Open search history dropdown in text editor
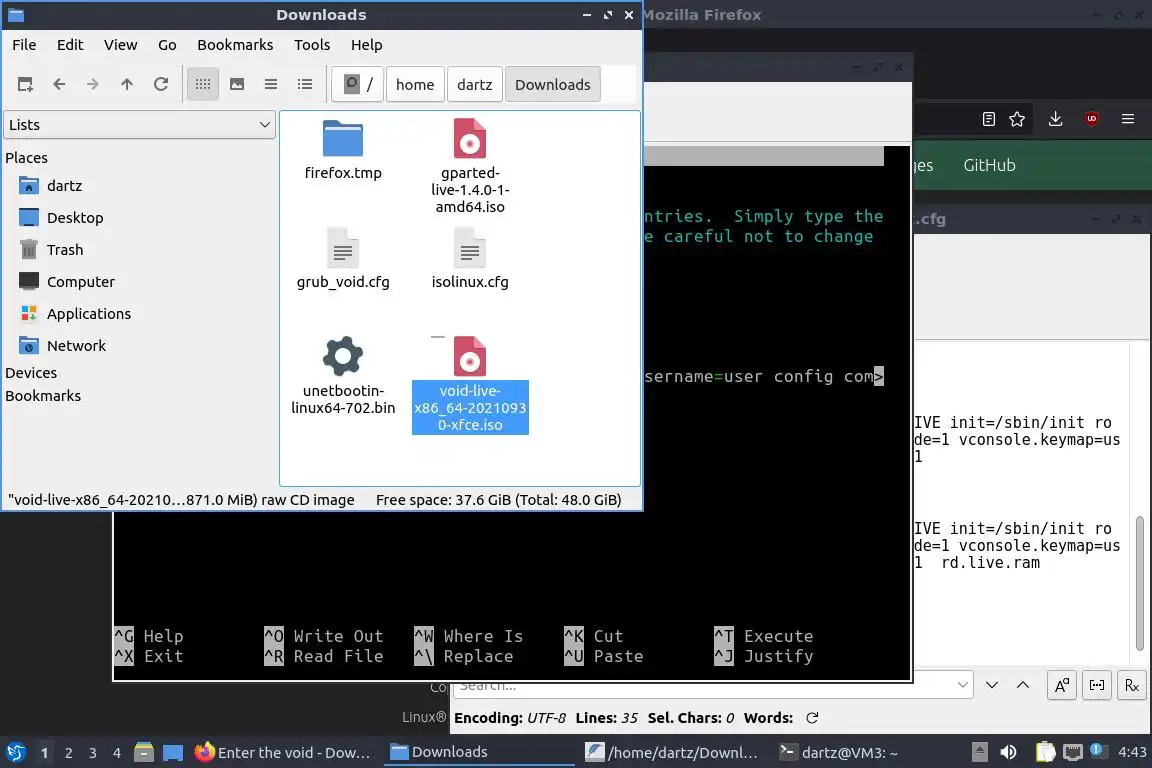The height and width of the screenshot is (768, 1152). pos(962,685)
